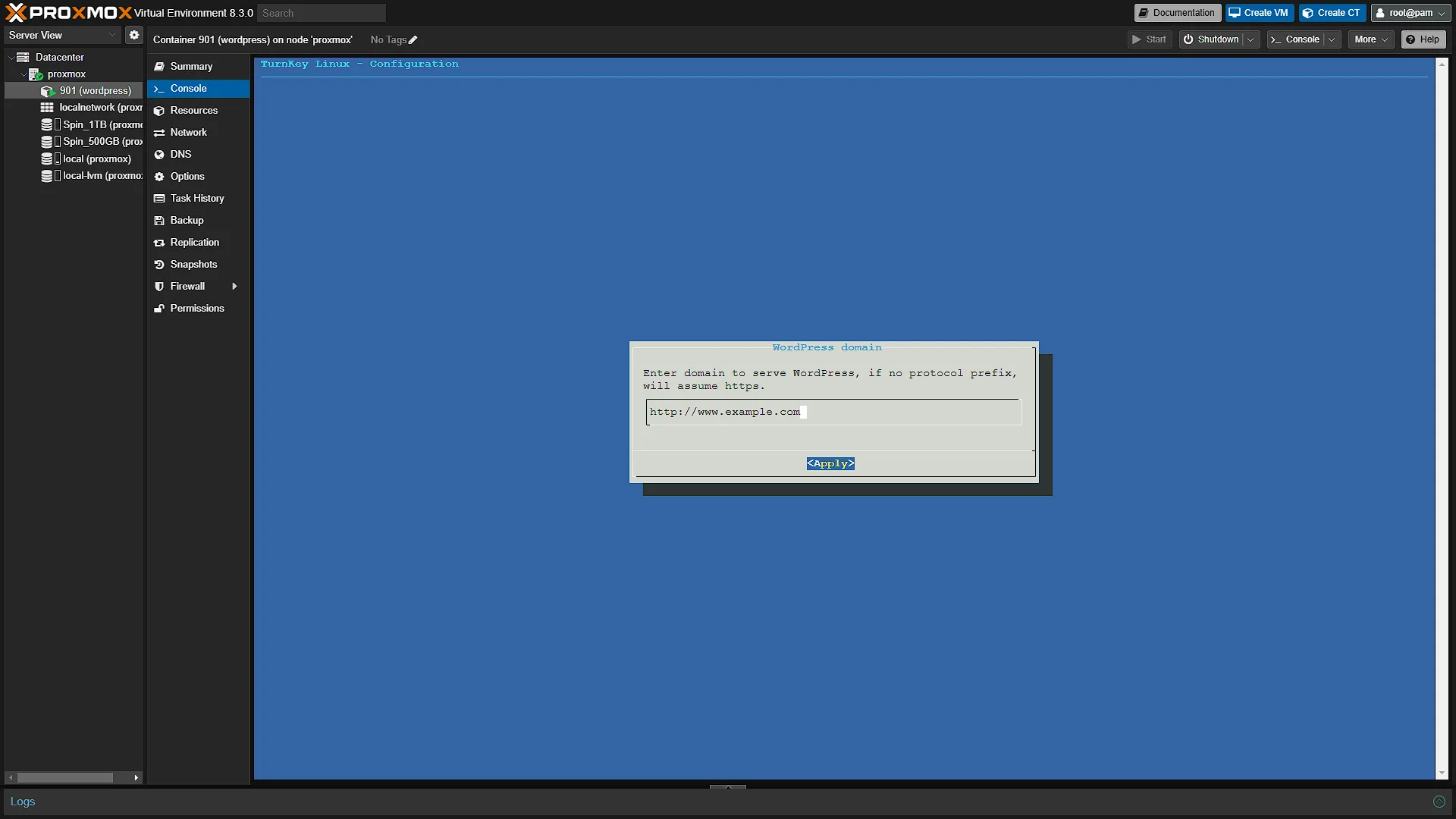Viewport: 1456px width, 819px height.
Task: Select the Console menu item
Action: click(x=198, y=88)
